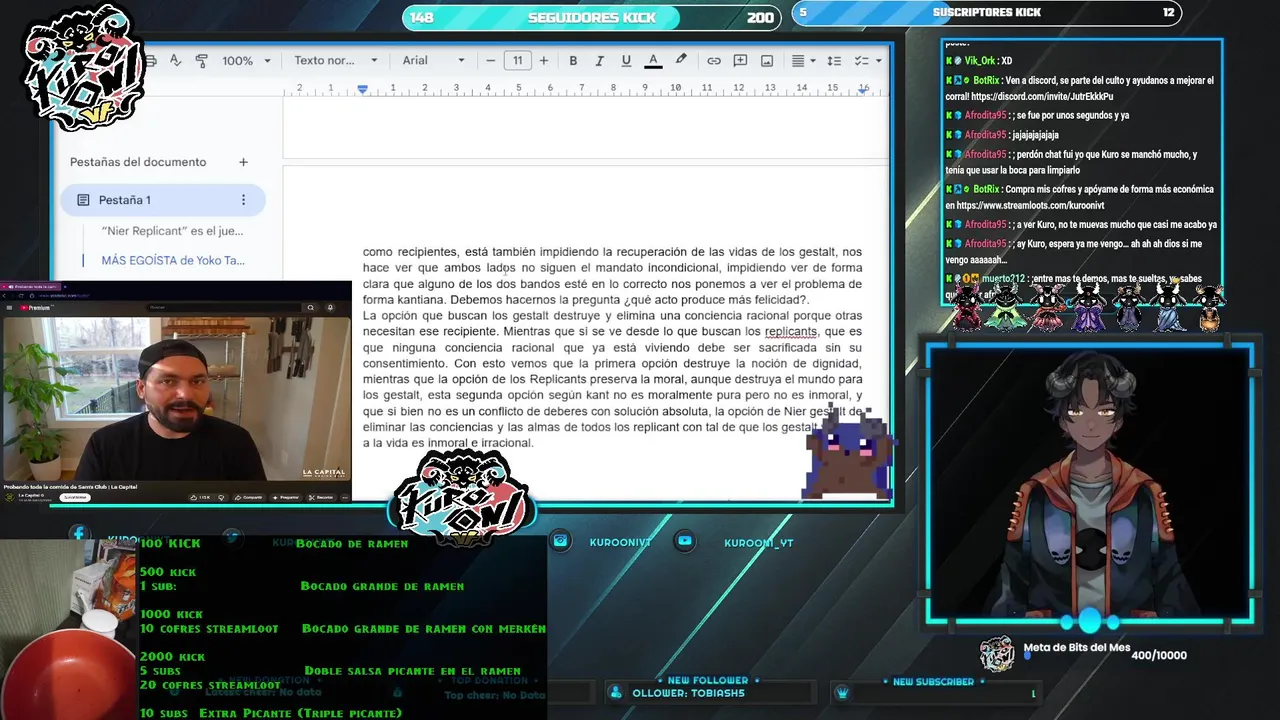Click the like button showing 113 K

click(200, 497)
